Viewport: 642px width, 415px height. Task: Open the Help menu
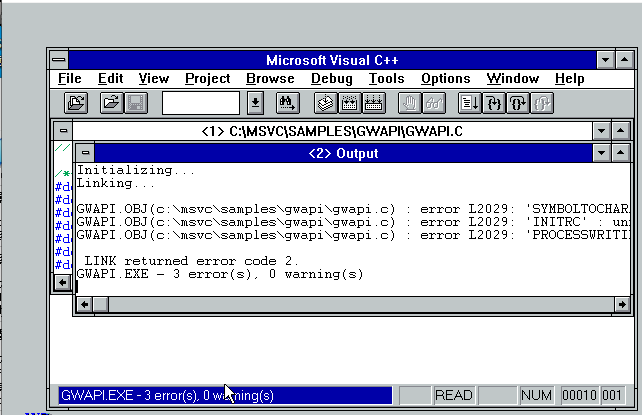(570, 79)
